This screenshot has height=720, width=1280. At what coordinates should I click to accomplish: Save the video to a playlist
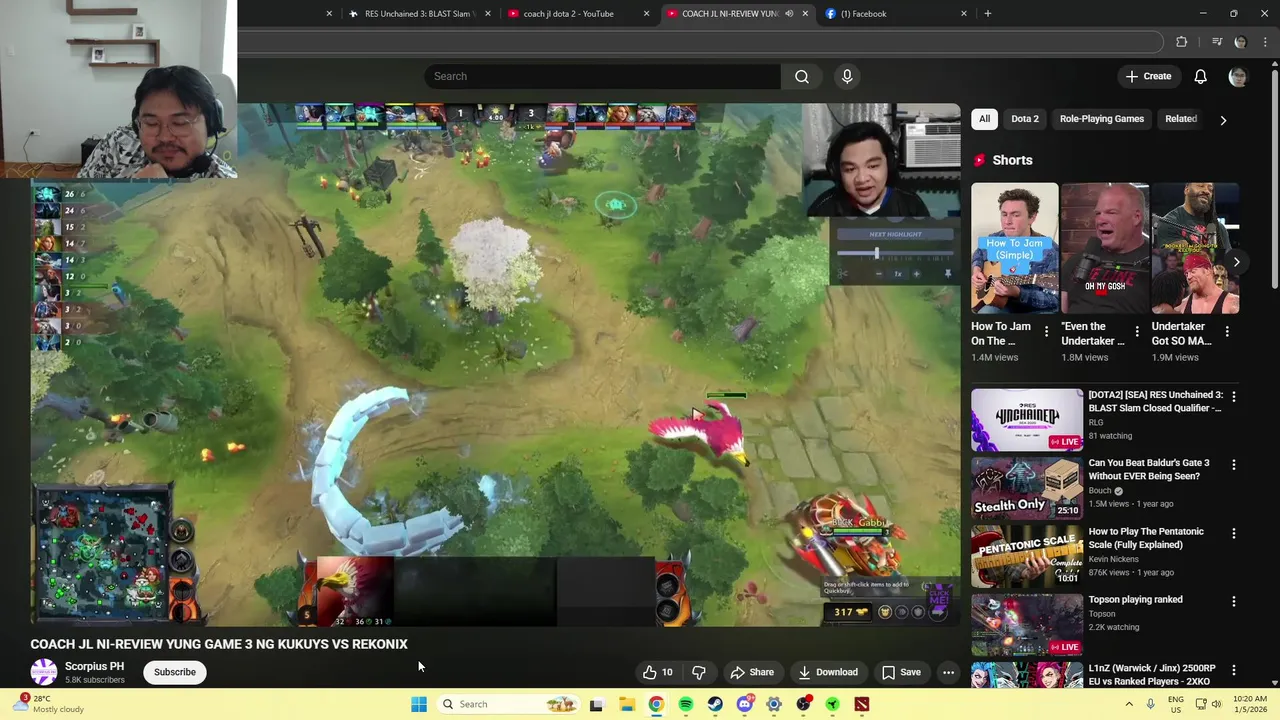coord(901,672)
